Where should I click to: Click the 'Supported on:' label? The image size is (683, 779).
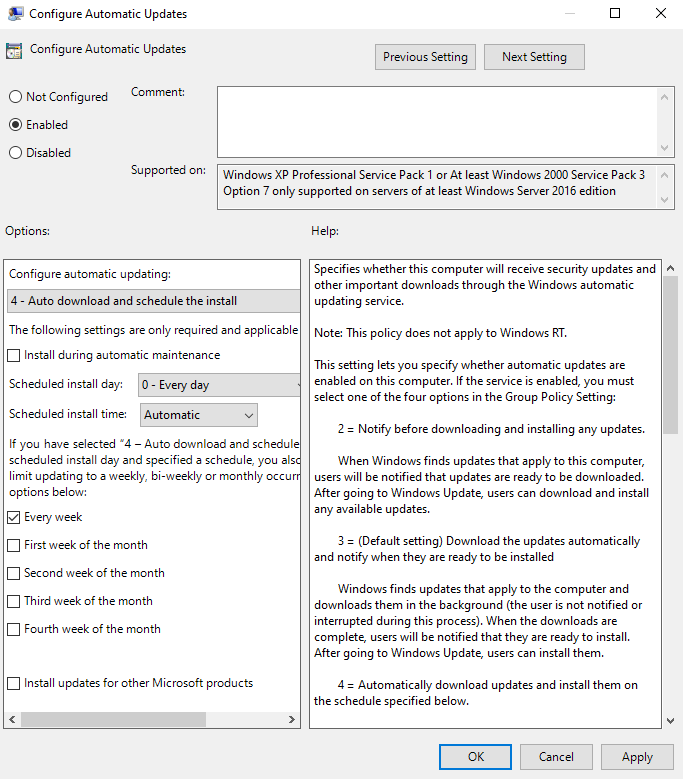(168, 170)
